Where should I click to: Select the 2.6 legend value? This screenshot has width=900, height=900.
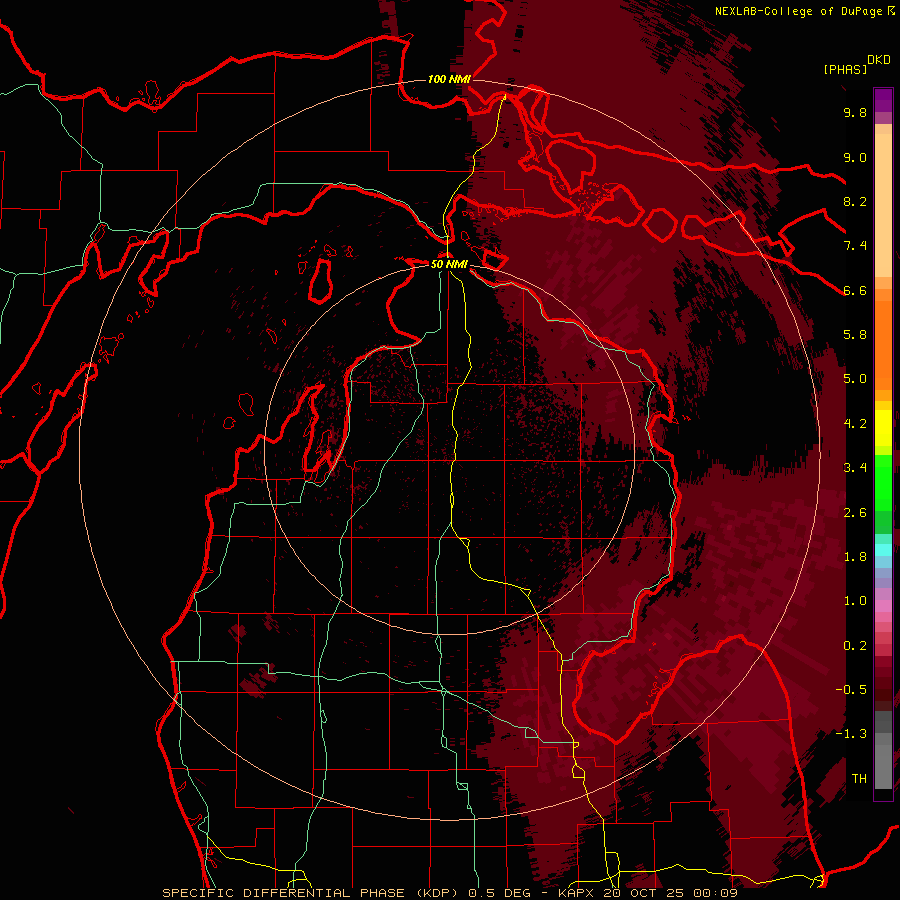click(x=855, y=513)
